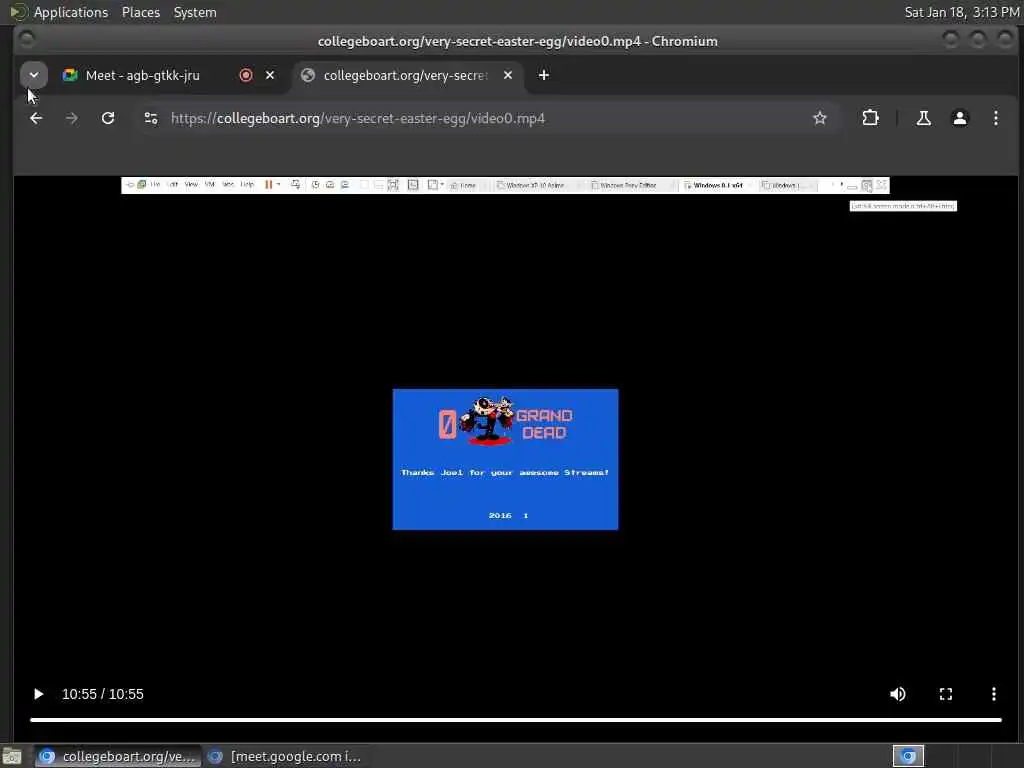The width and height of the screenshot is (1024, 768).
Task: Open the Chrome Labs flask icon
Action: pos(923,118)
